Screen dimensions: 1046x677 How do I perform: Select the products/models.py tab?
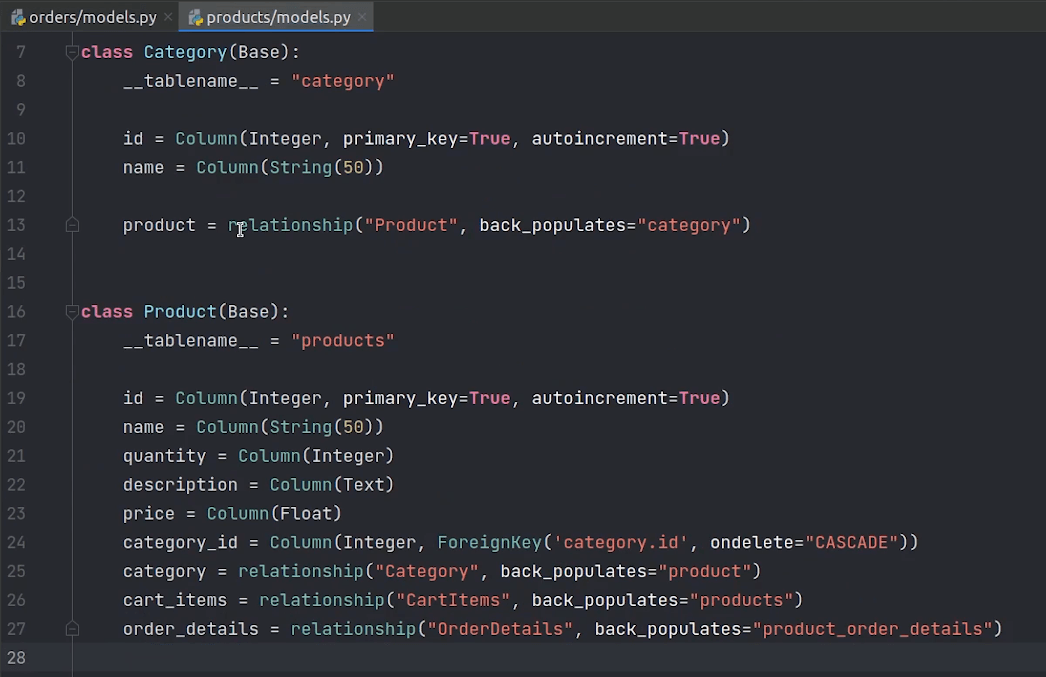278,18
